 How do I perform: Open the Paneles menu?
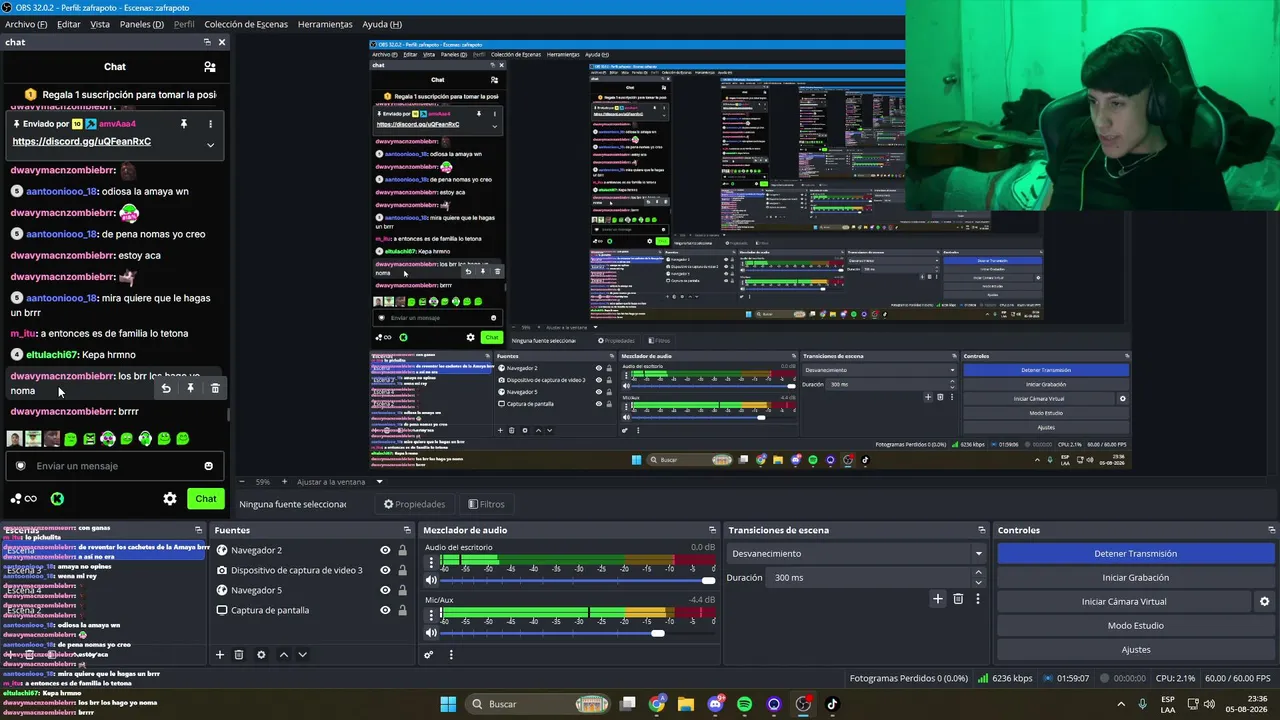142,24
